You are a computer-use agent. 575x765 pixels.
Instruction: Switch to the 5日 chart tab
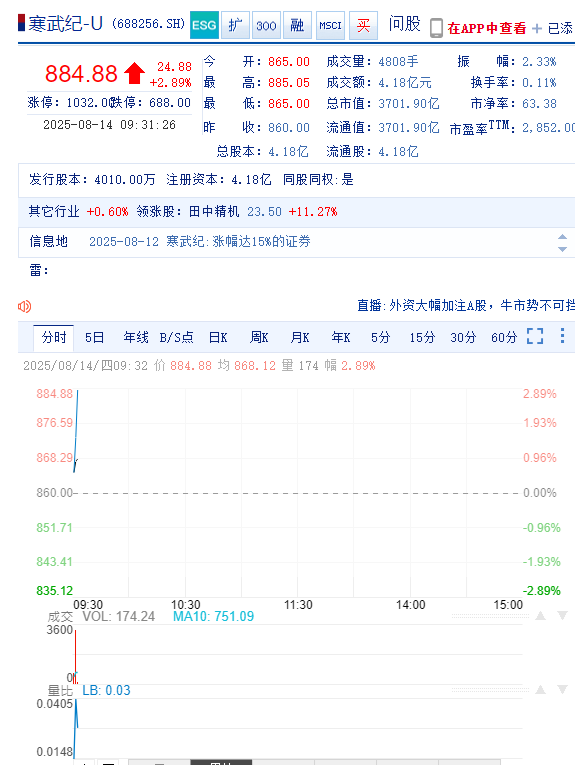95,338
